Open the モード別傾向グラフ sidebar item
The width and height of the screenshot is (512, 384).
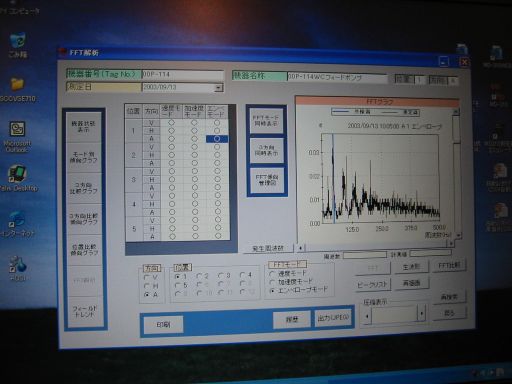tap(84, 157)
